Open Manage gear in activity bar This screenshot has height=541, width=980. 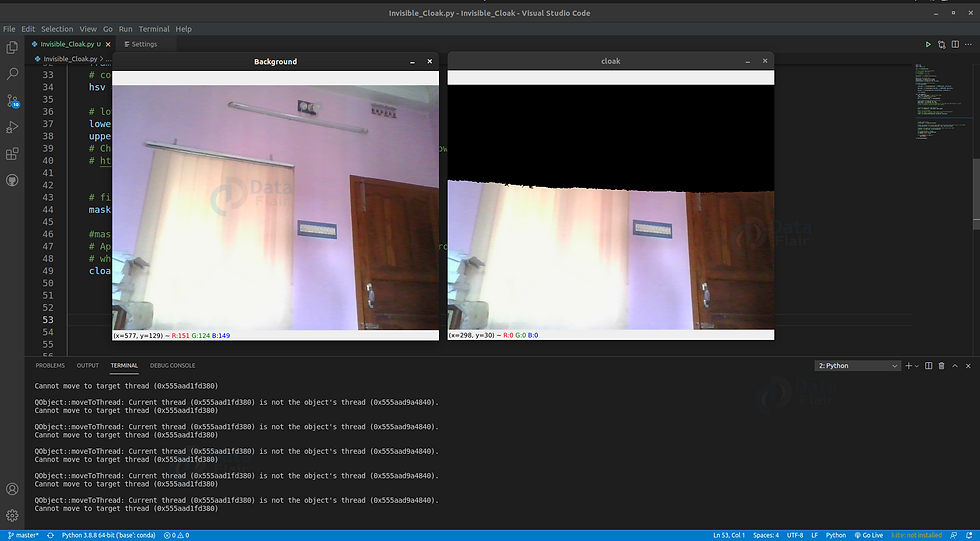[x=12, y=516]
